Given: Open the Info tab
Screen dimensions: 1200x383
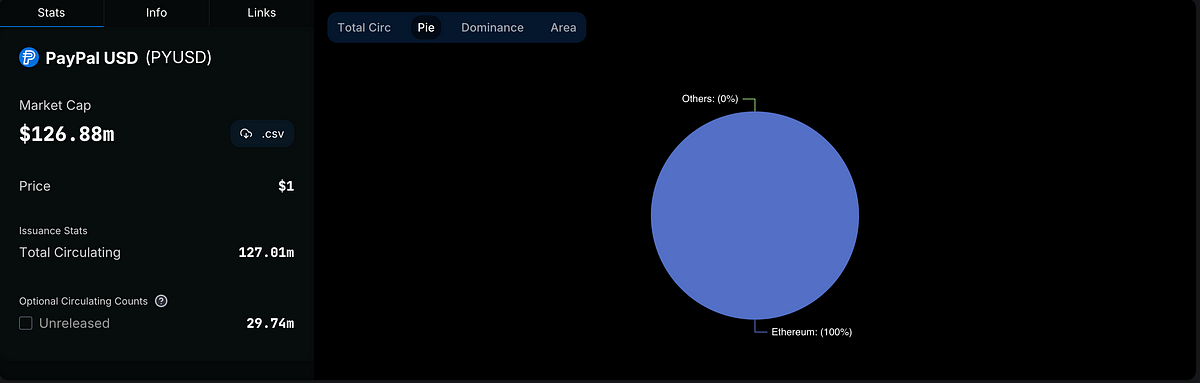Looking at the screenshot, I should click(156, 13).
